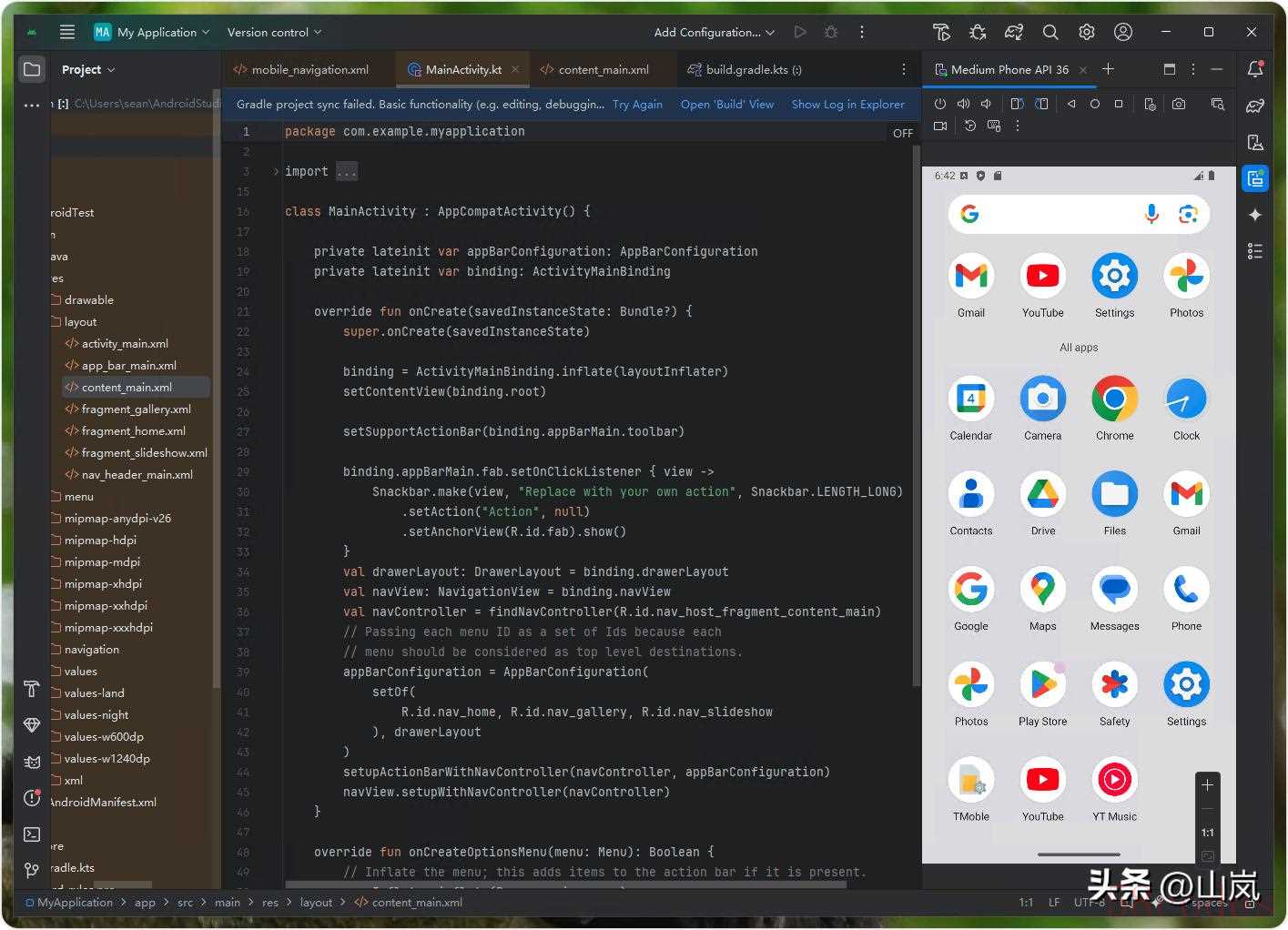Click the emulator Back triangle button

pos(1071,104)
